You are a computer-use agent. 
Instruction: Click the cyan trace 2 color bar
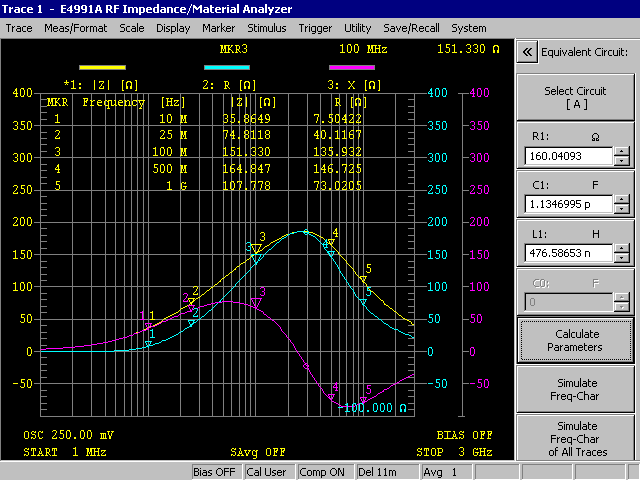tap(227, 67)
